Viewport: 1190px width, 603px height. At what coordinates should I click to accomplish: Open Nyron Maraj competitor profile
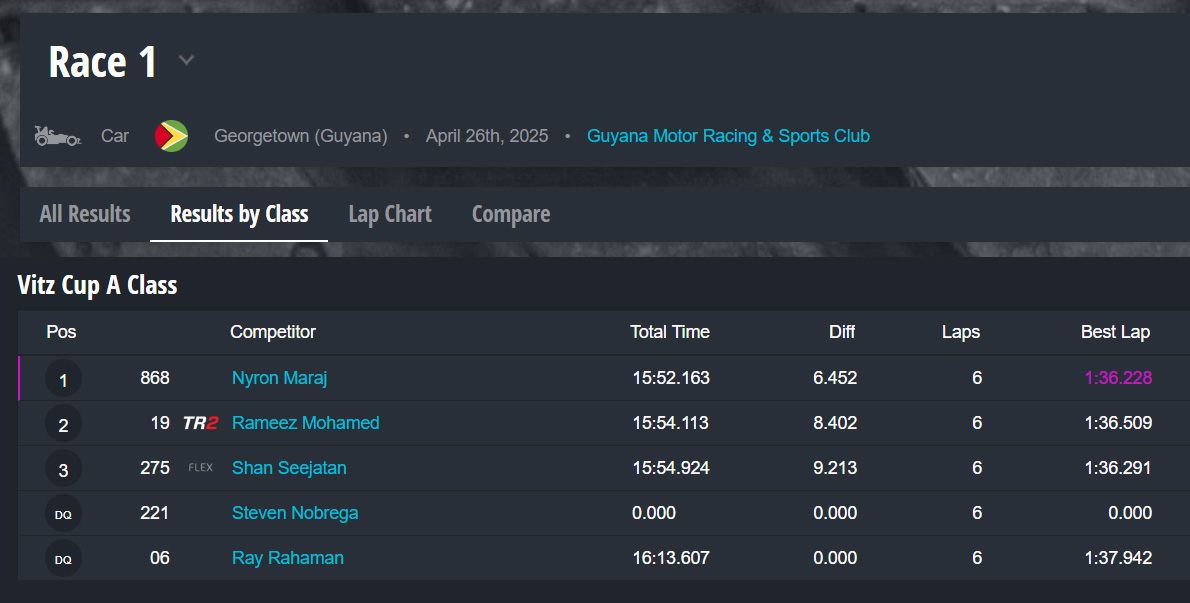coord(279,378)
